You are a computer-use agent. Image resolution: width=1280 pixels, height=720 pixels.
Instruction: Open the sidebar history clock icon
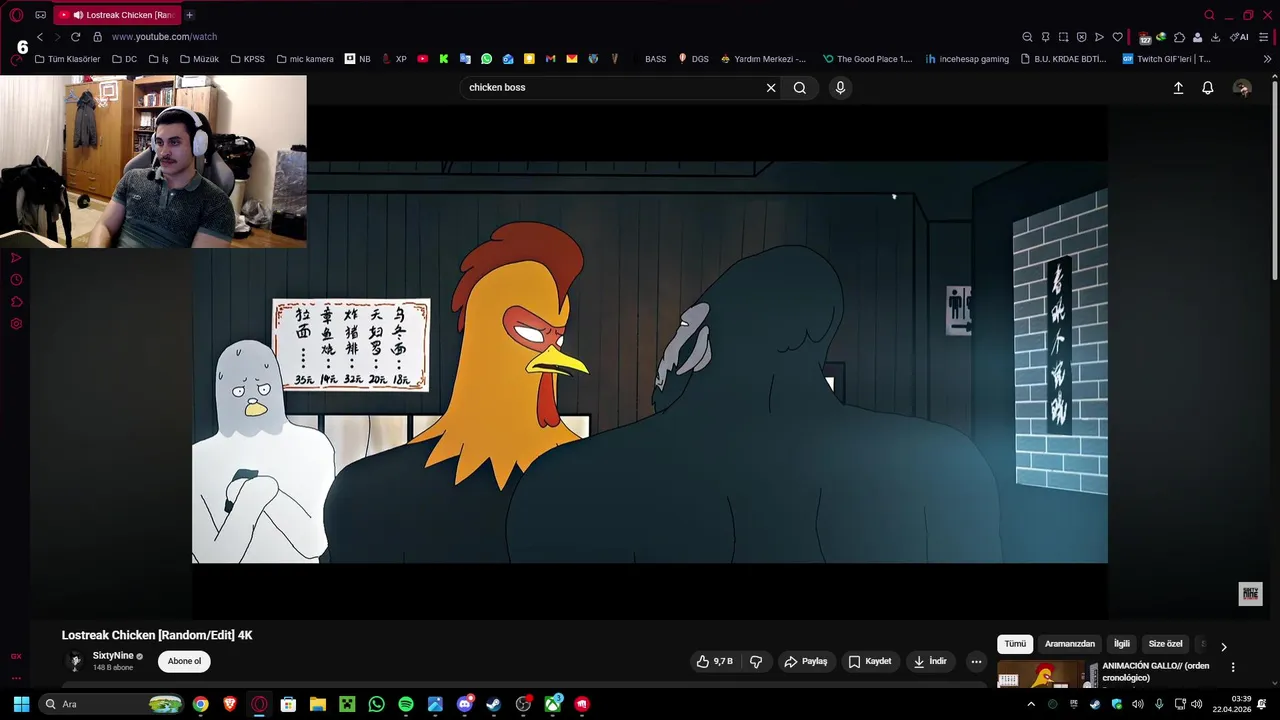tap(16, 280)
